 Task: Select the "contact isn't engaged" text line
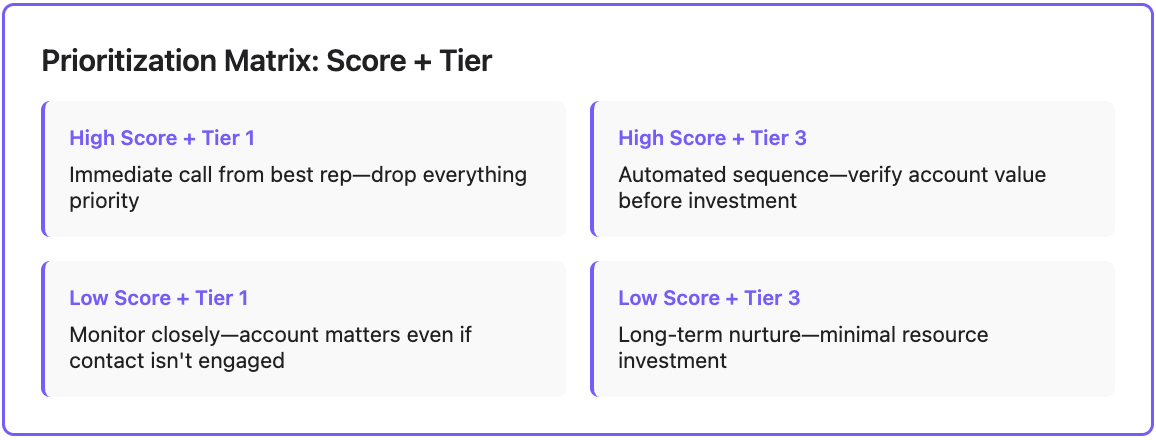point(177,360)
